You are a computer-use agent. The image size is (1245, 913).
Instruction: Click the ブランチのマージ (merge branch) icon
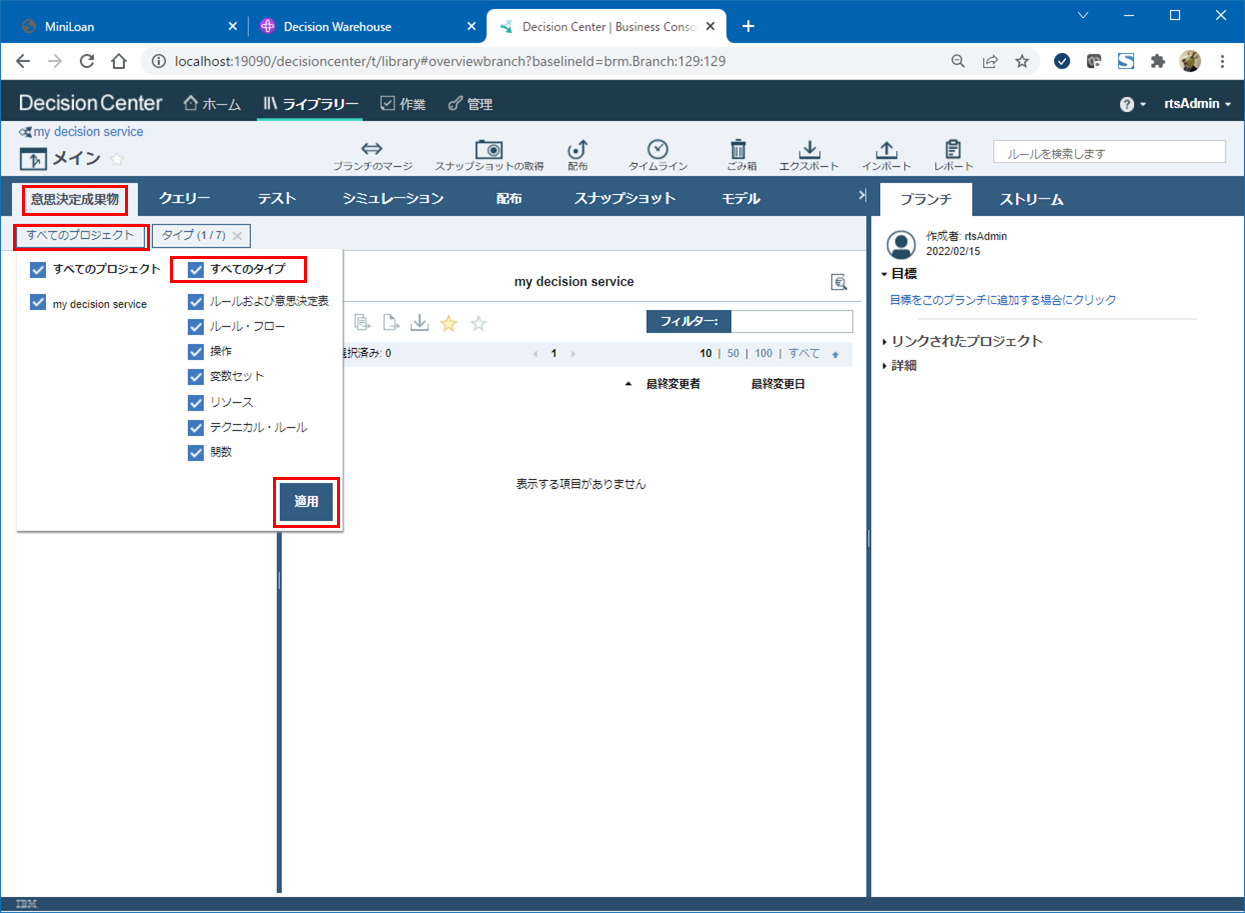tap(372, 148)
